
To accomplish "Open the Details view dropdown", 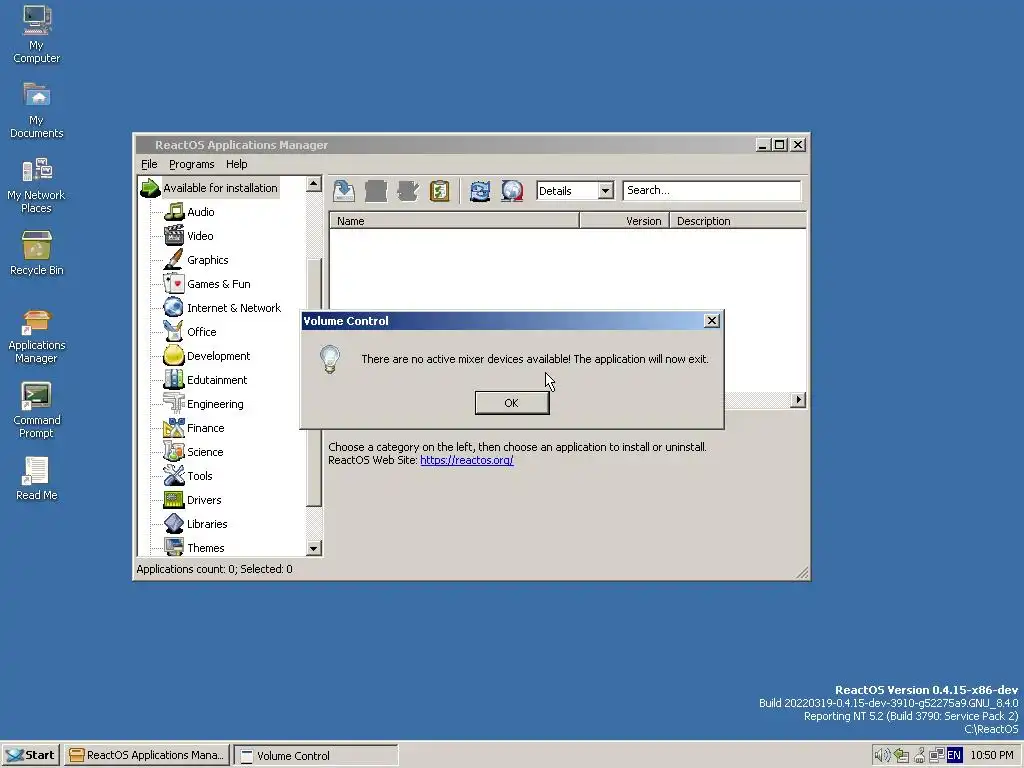I will (x=605, y=191).
